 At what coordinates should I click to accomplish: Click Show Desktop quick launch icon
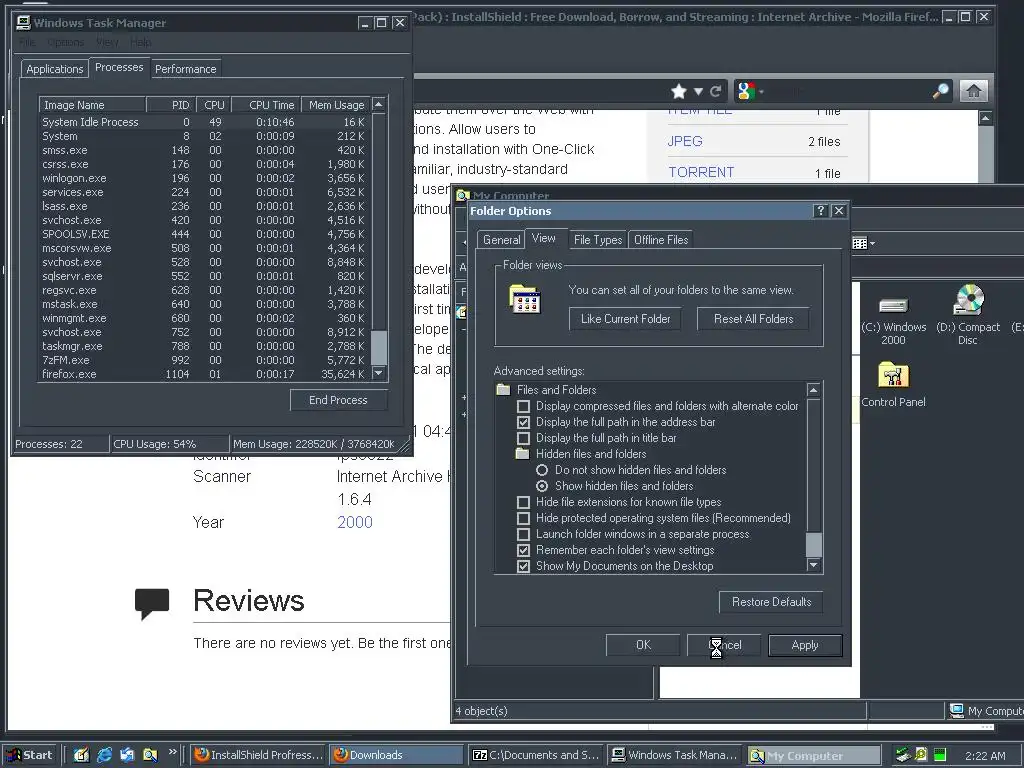[81, 755]
